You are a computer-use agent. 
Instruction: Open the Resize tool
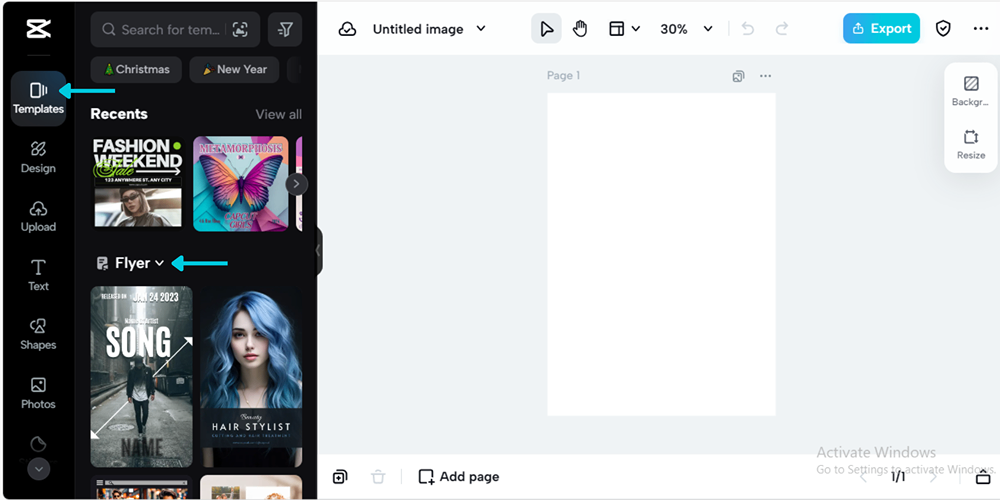coord(970,144)
